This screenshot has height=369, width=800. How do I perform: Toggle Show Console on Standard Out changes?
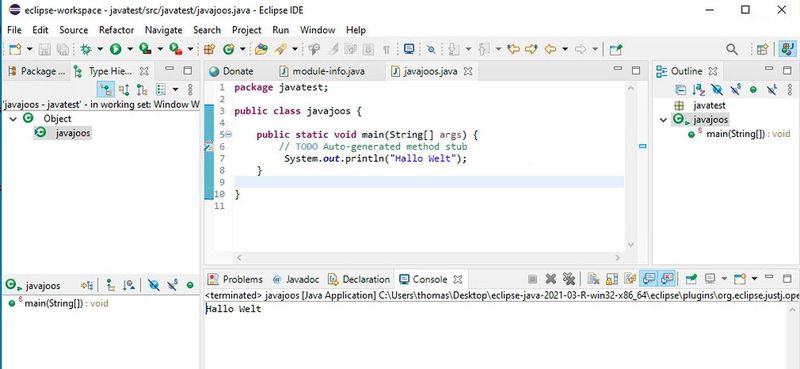pos(648,279)
